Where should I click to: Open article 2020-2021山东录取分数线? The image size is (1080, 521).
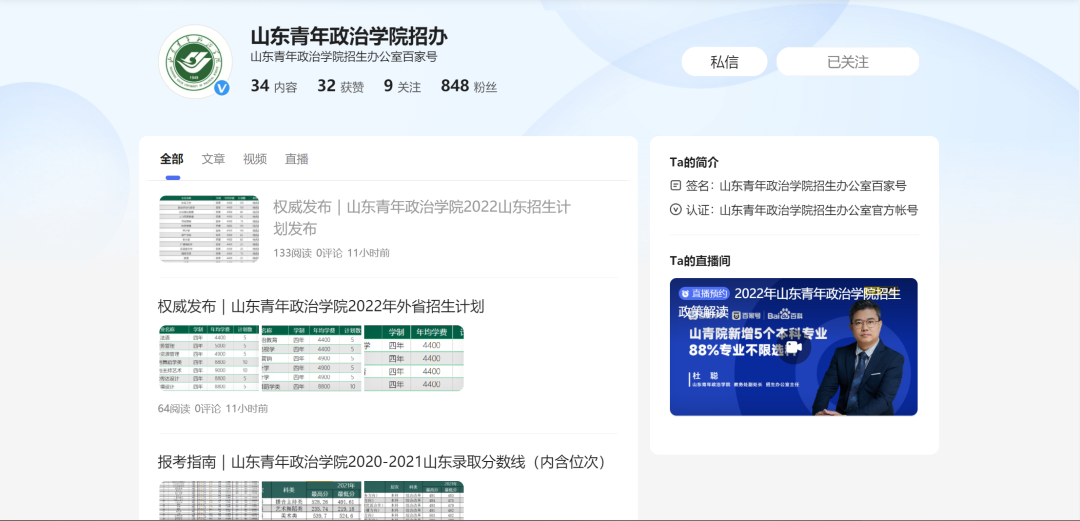(x=382, y=462)
